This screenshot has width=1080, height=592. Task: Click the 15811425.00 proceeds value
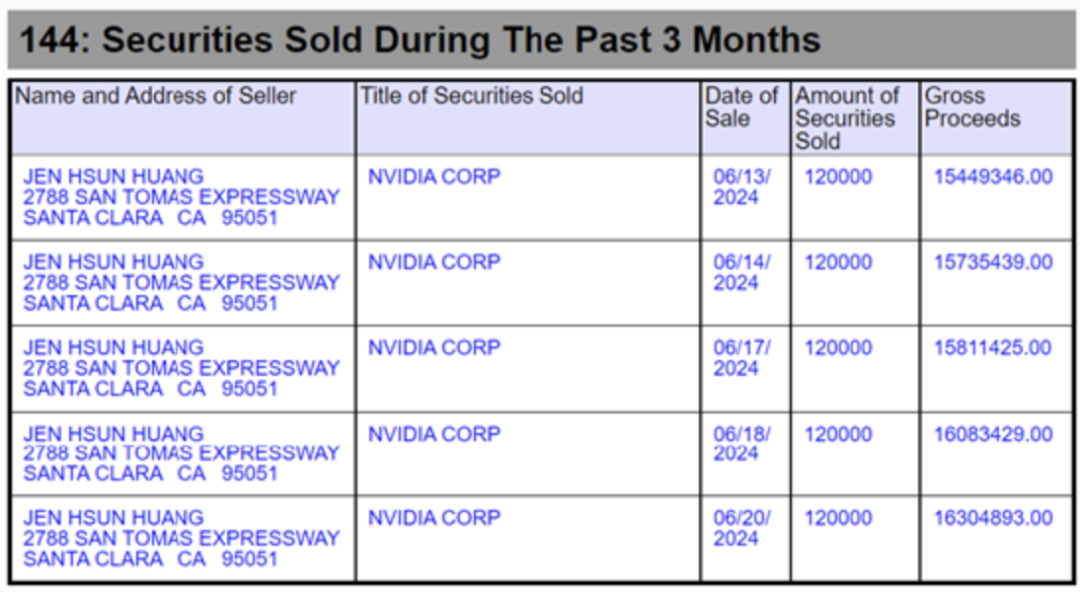coord(992,348)
